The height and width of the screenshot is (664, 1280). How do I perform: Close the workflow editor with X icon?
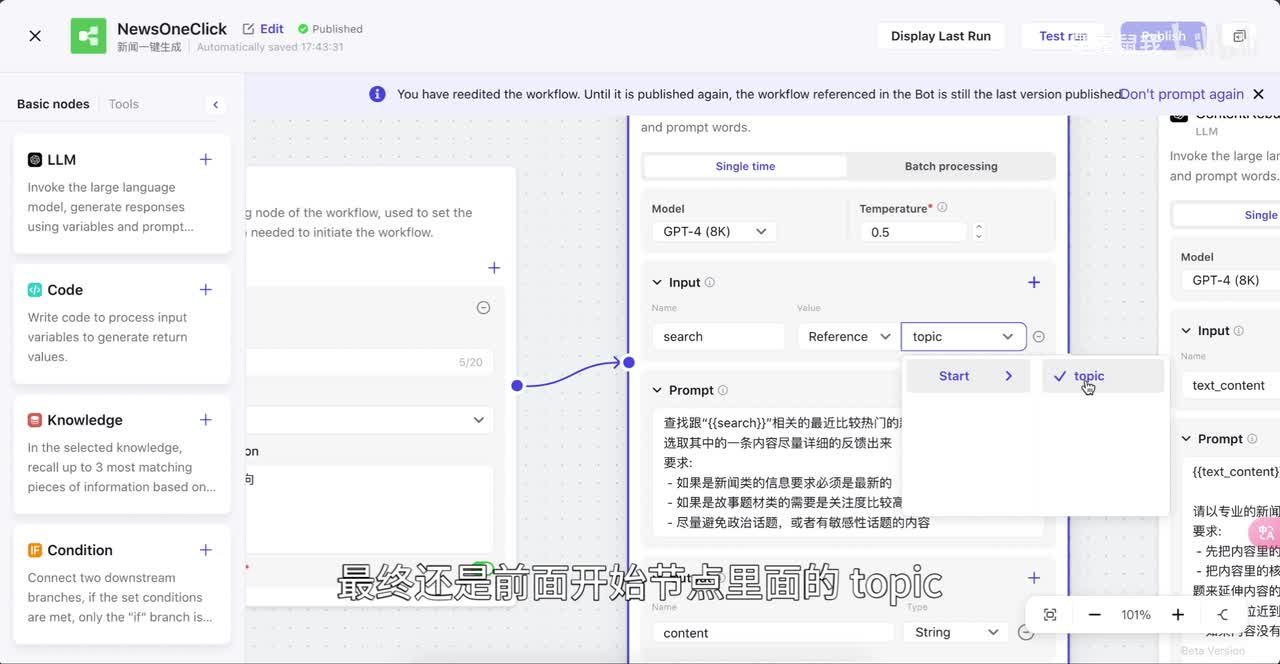click(35, 36)
